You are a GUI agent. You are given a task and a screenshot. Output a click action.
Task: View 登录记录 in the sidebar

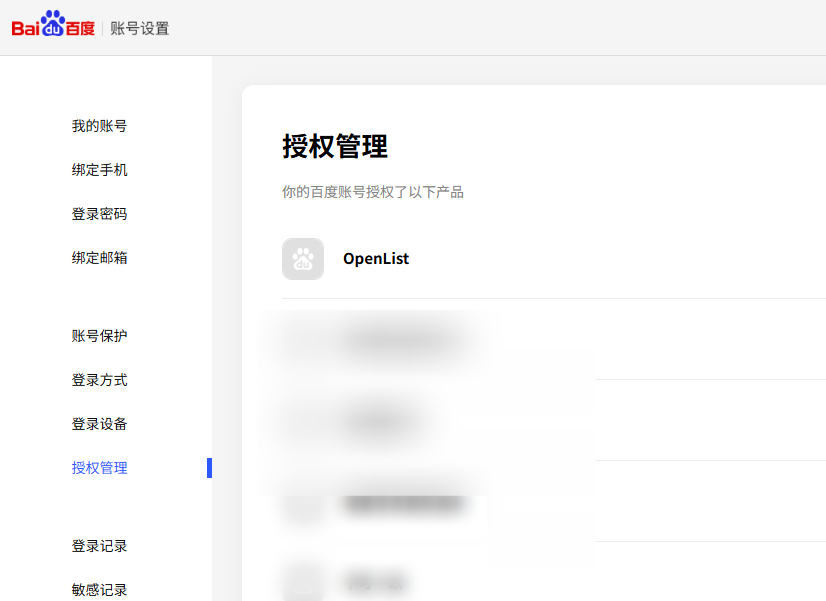click(99, 546)
